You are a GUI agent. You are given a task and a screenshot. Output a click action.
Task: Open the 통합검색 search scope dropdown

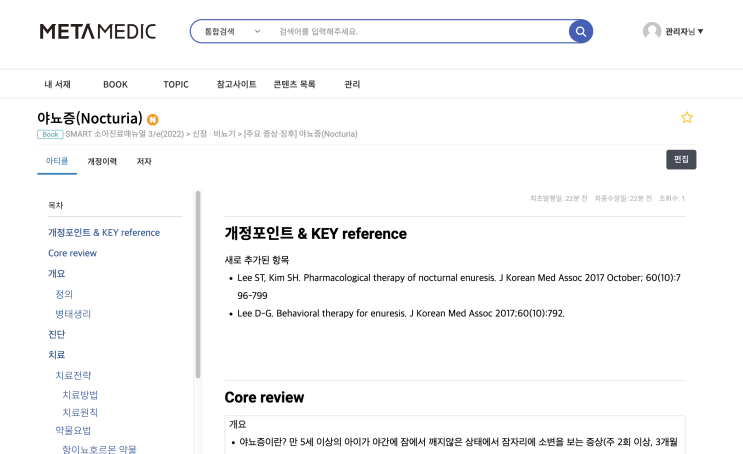pos(232,31)
